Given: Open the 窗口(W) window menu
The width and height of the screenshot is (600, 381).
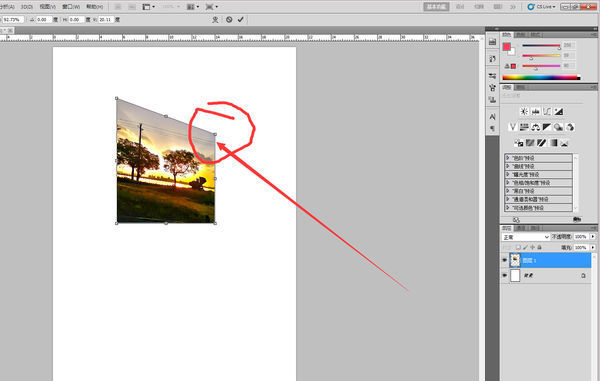Looking at the screenshot, I should tap(71, 7).
